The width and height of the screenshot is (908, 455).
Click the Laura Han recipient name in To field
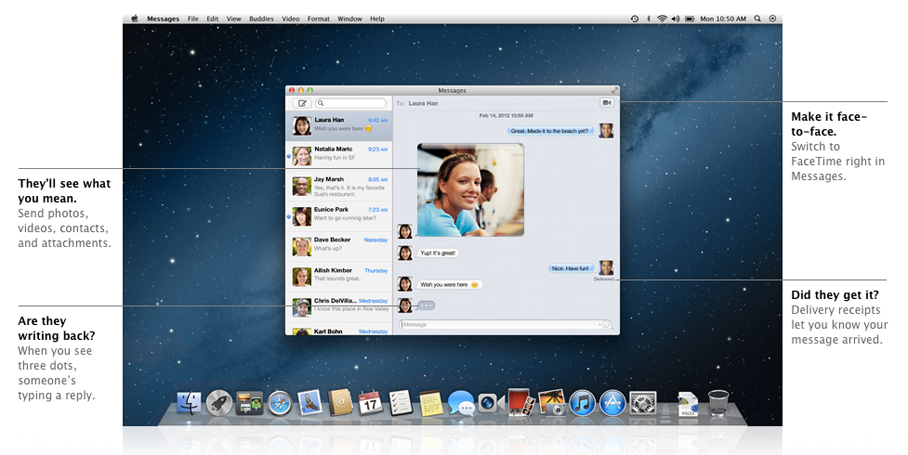point(423,103)
